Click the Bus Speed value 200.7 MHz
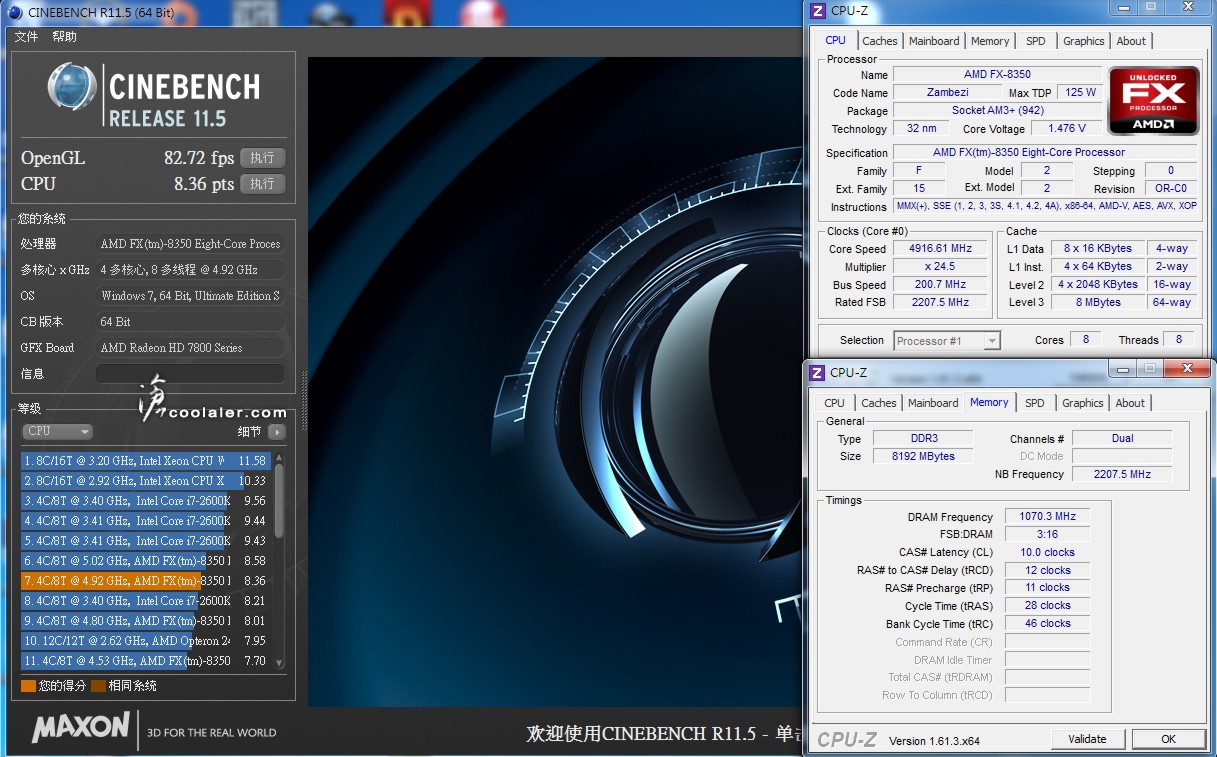This screenshot has height=757, width=1217. tap(940, 284)
